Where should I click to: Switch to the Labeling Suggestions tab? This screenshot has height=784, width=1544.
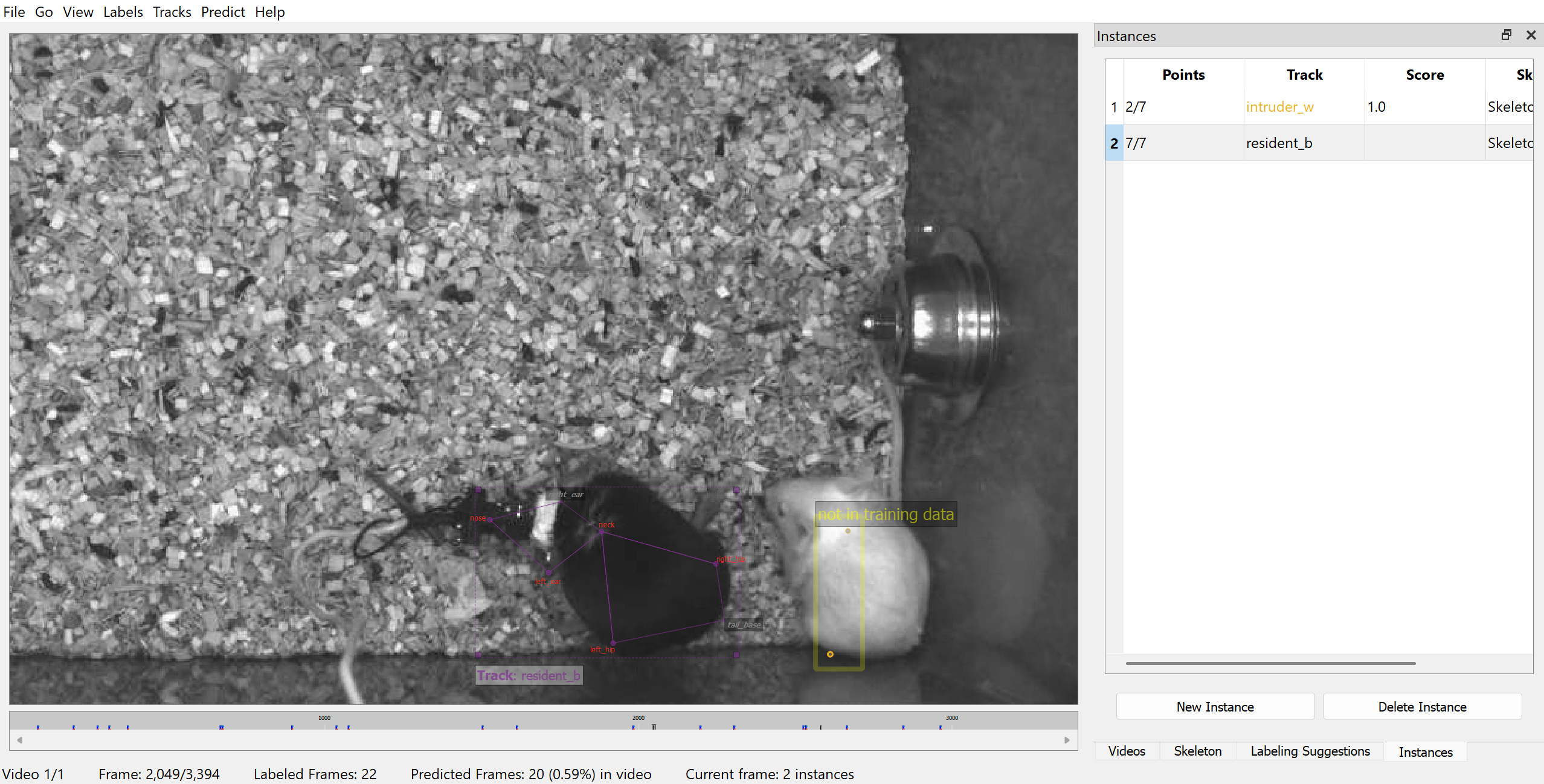tap(1310, 751)
